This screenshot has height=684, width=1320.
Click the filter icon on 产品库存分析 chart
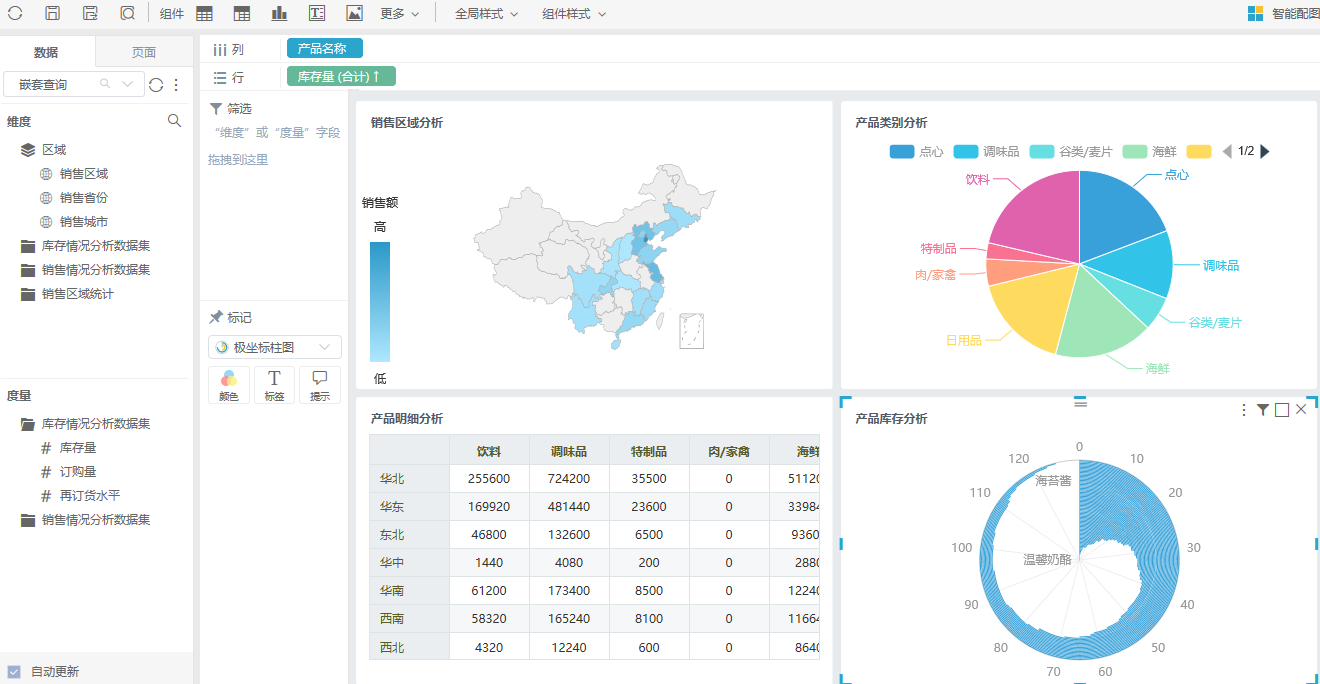[1263, 410]
